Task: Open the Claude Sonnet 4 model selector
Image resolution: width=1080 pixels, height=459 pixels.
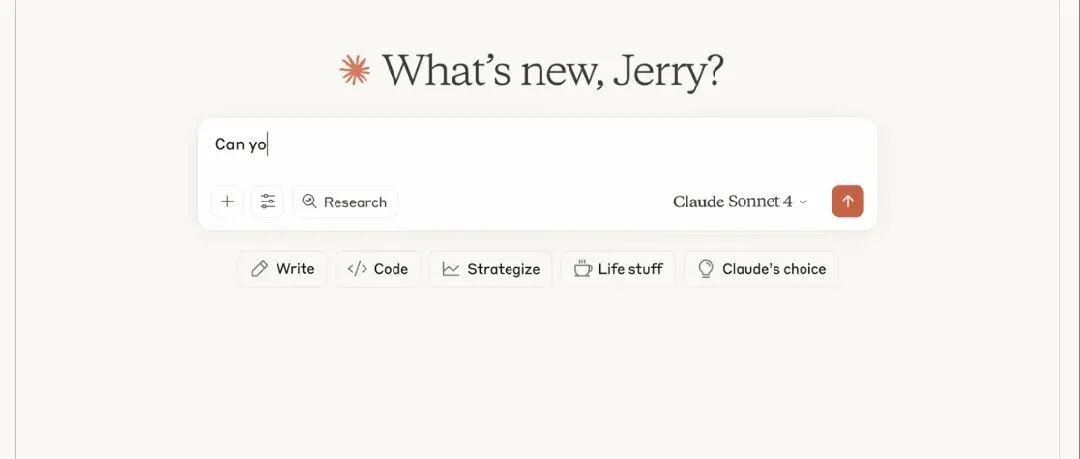Action: pyautogui.click(x=732, y=201)
